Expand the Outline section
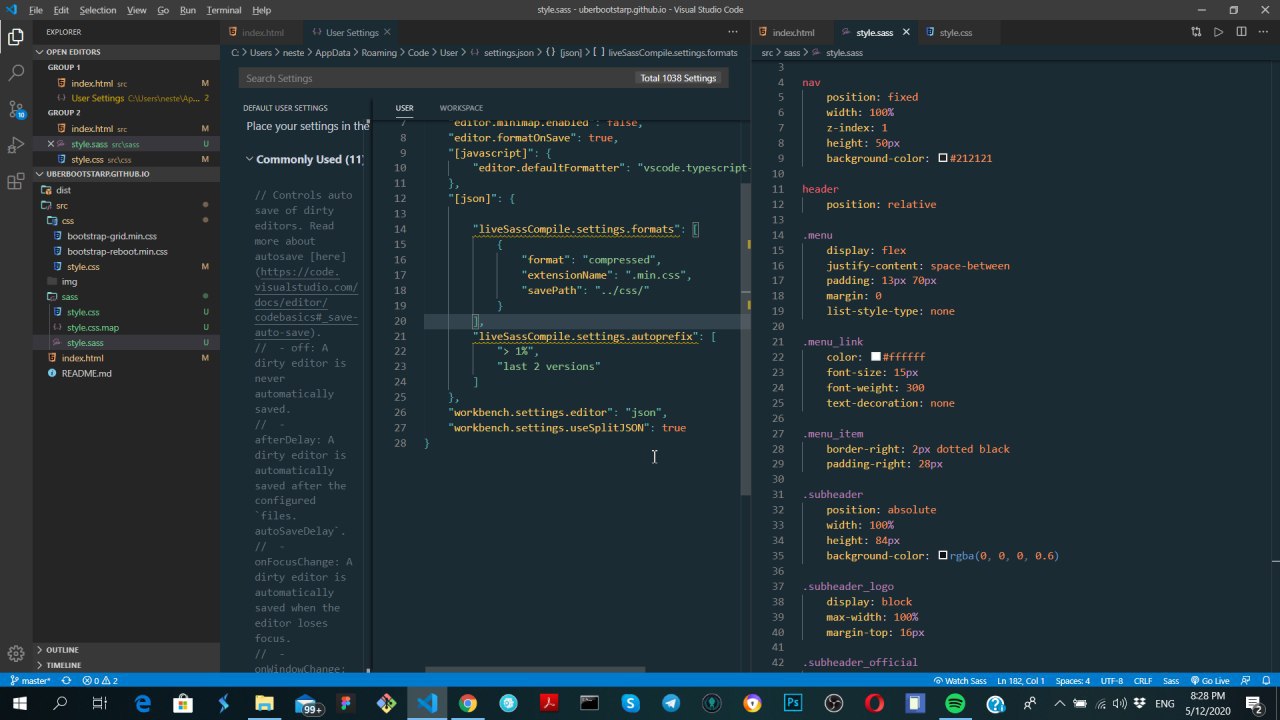The image size is (1280, 720). (x=127, y=650)
